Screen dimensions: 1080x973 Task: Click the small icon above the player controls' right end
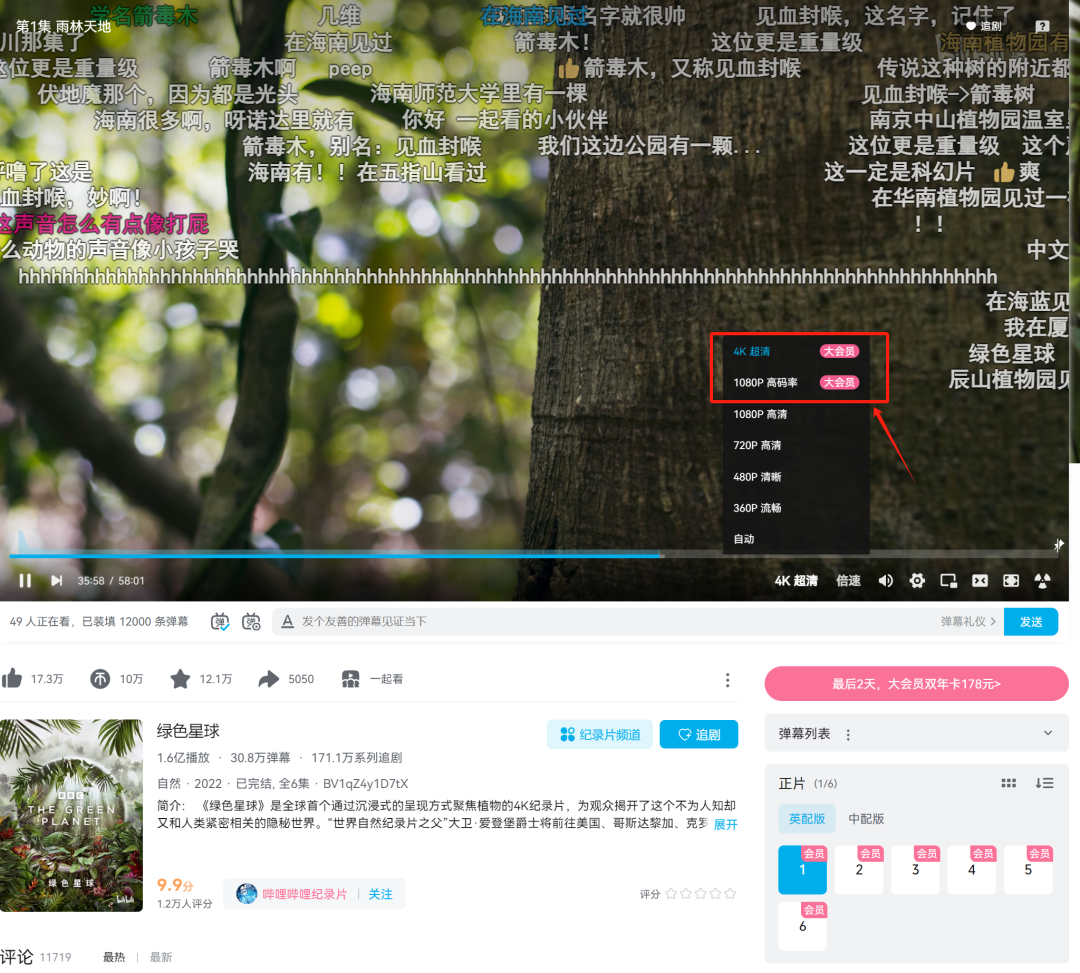coord(1059,545)
